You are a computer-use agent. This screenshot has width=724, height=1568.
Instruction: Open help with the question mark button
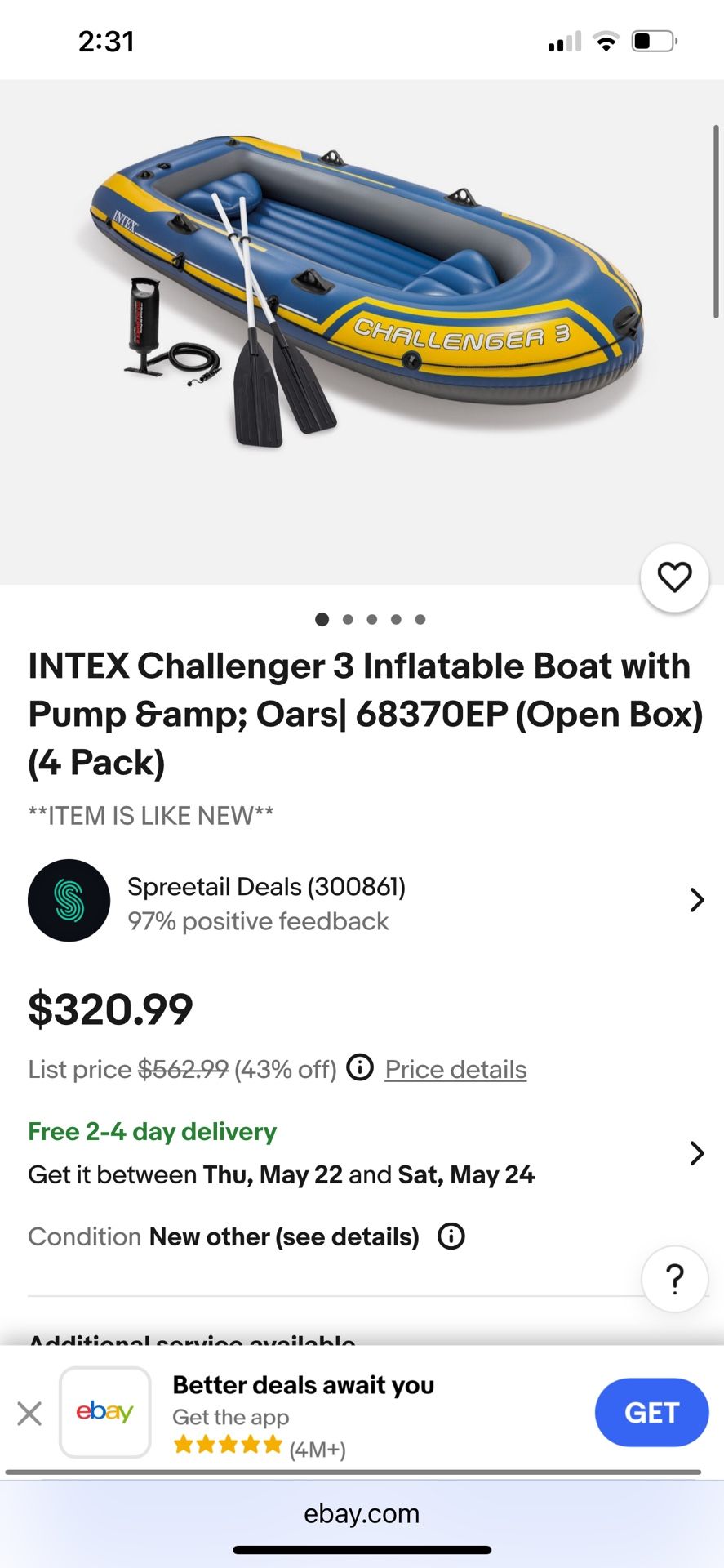coord(674,1278)
